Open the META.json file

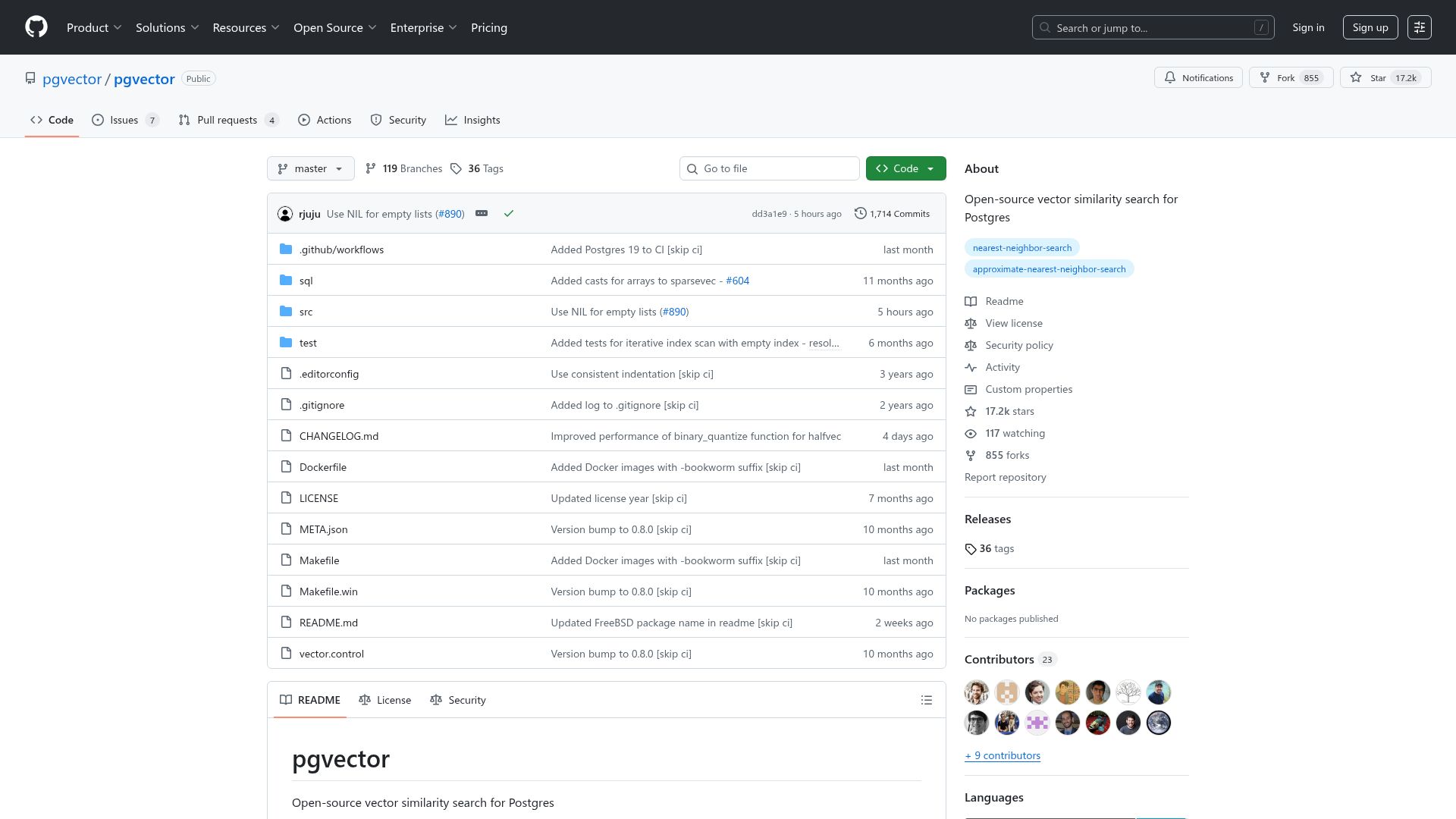pyautogui.click(x=324, y=529)
